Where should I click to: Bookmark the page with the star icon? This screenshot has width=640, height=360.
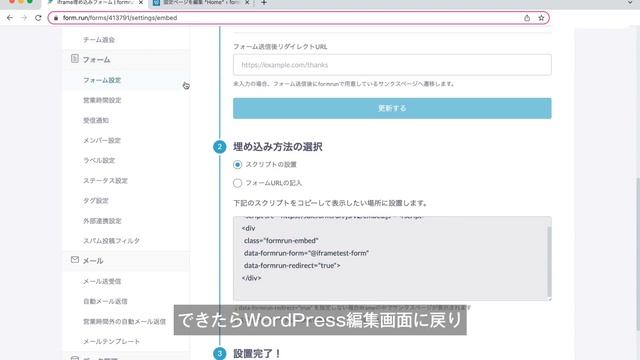pyautogui.click(x=541, y=18)
